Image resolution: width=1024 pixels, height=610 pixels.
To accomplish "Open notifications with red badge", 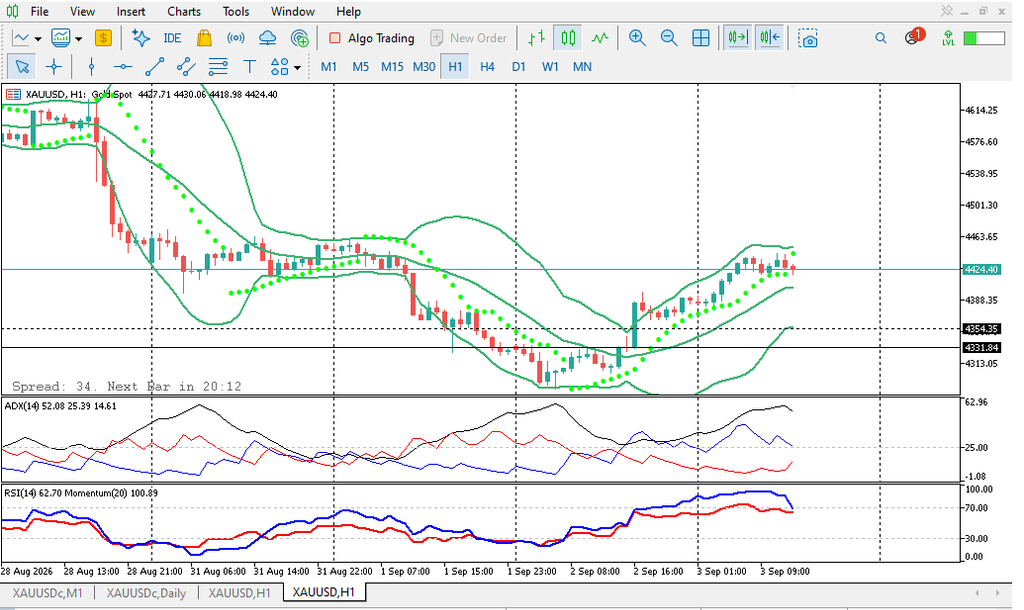I will (914, 37).
